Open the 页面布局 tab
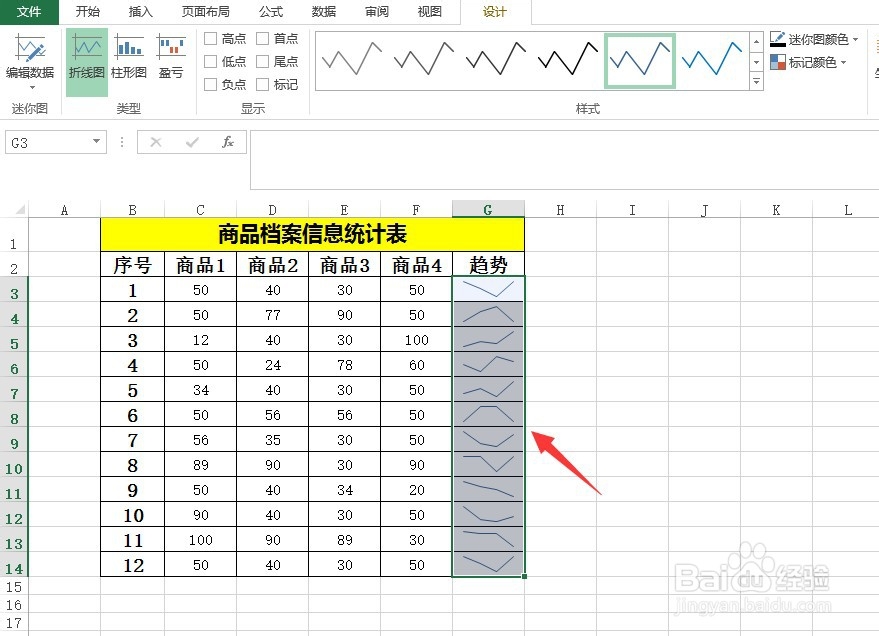879x636 pixels. 206,12
